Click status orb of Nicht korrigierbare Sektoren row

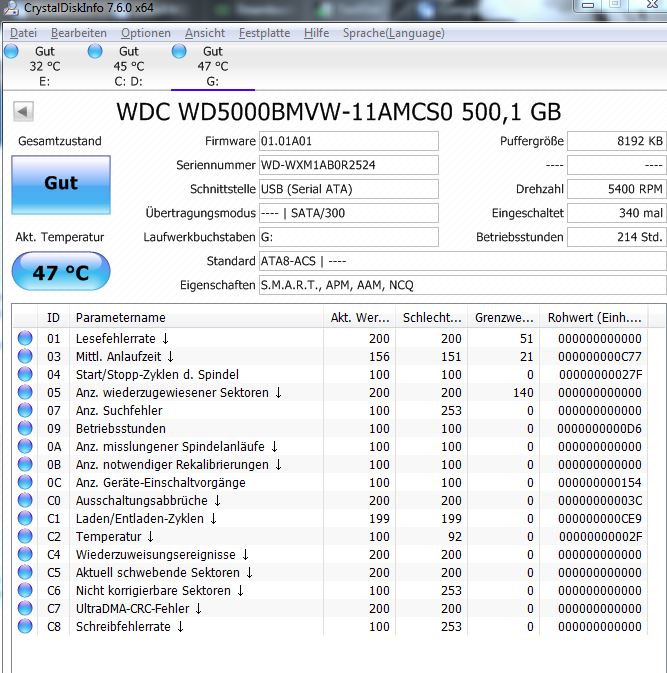coord(25,591)
